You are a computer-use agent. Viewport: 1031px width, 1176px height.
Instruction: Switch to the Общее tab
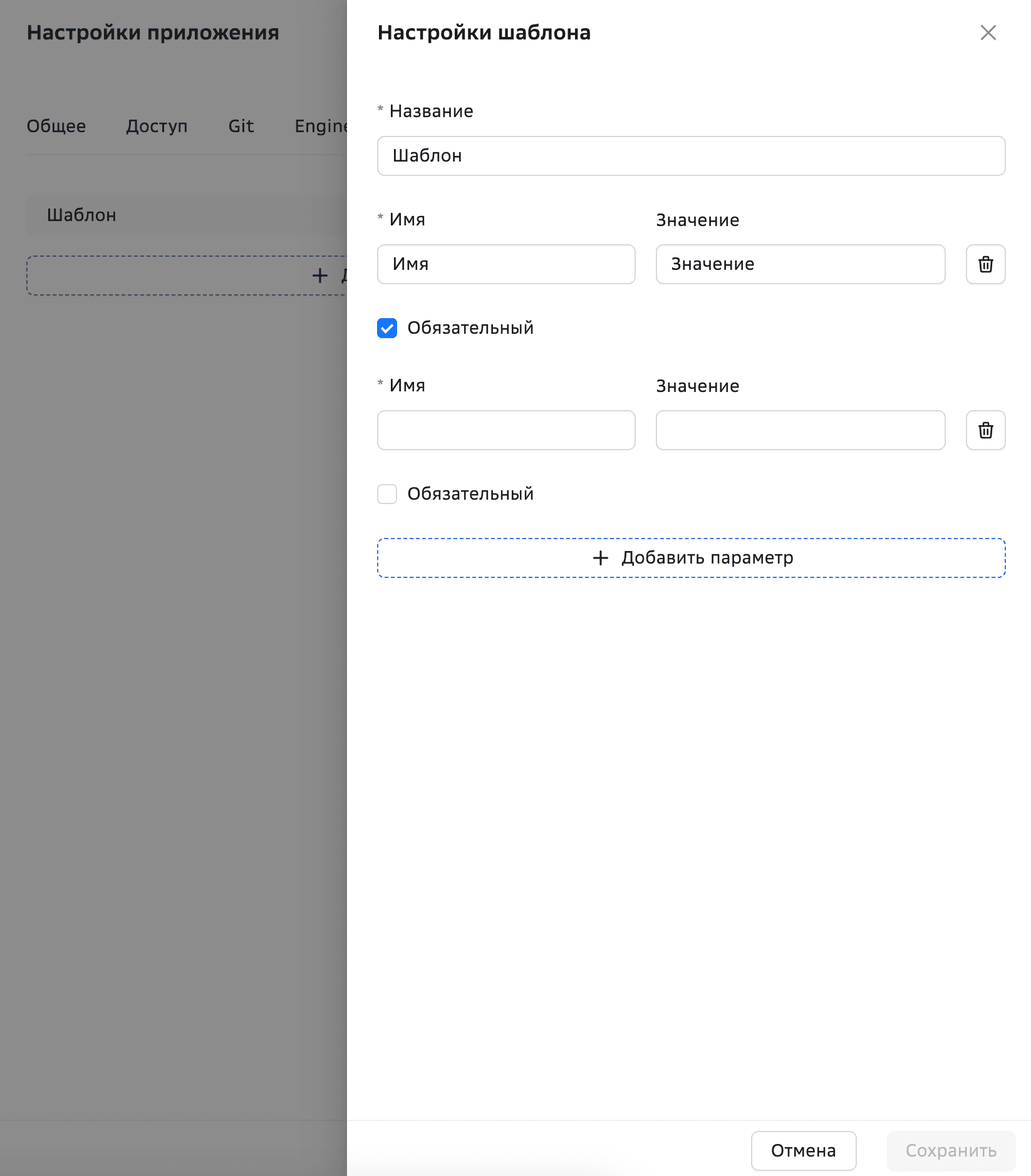[56, 126]
